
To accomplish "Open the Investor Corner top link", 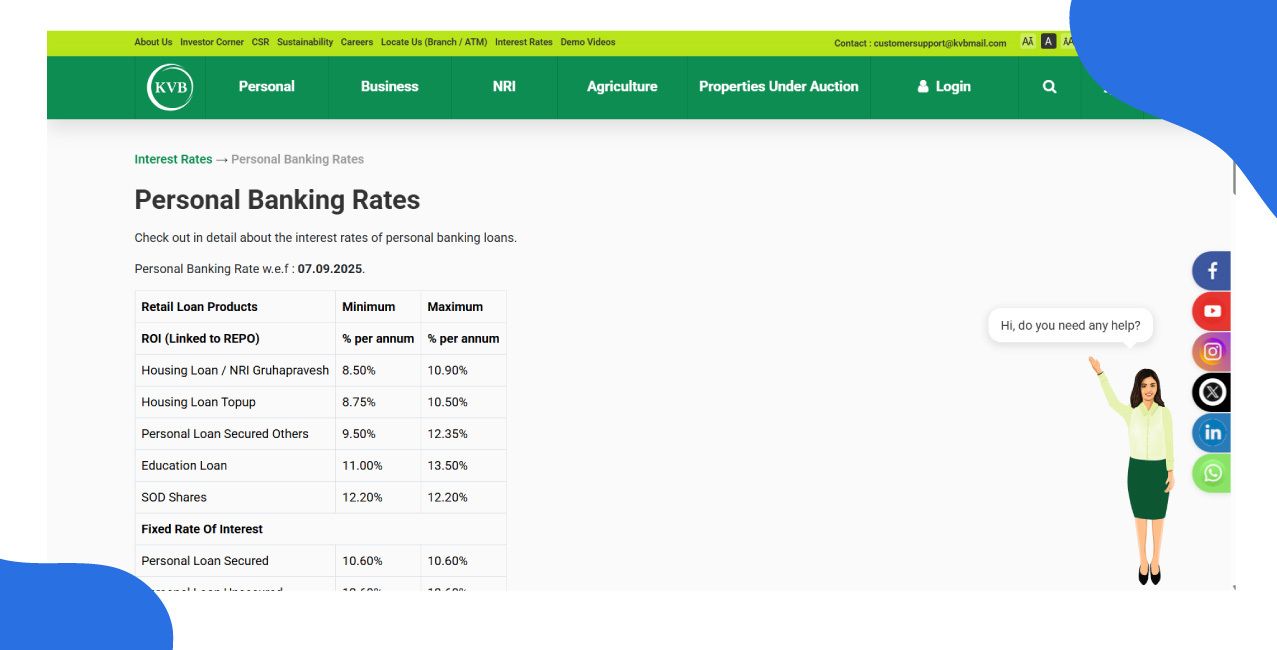I will pyautogui.click(x=212, y=42).
